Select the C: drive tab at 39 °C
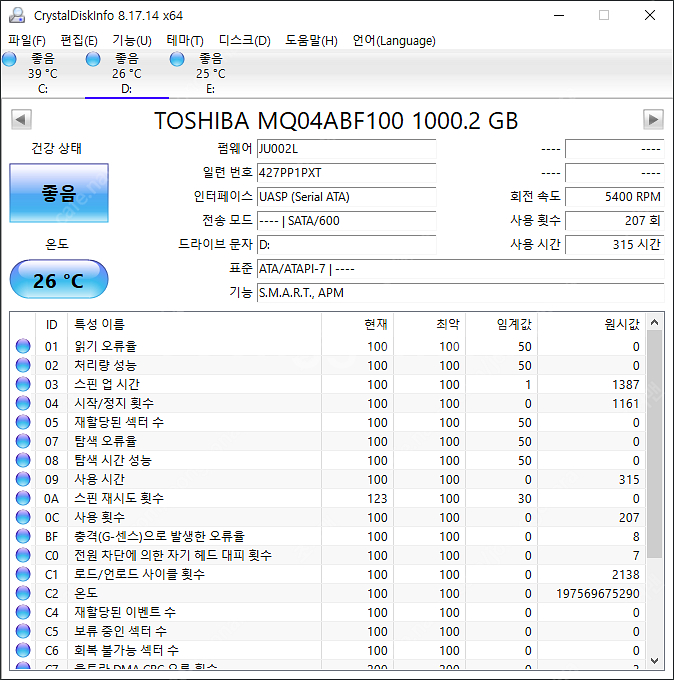 point(43,74)
